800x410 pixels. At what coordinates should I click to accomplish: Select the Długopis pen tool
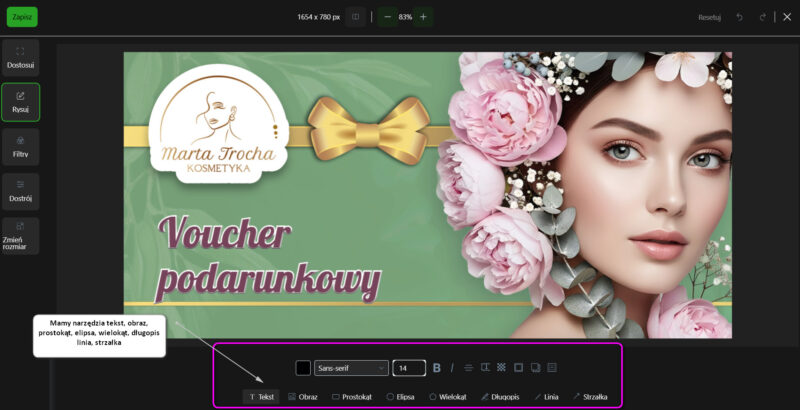(500, 397)
